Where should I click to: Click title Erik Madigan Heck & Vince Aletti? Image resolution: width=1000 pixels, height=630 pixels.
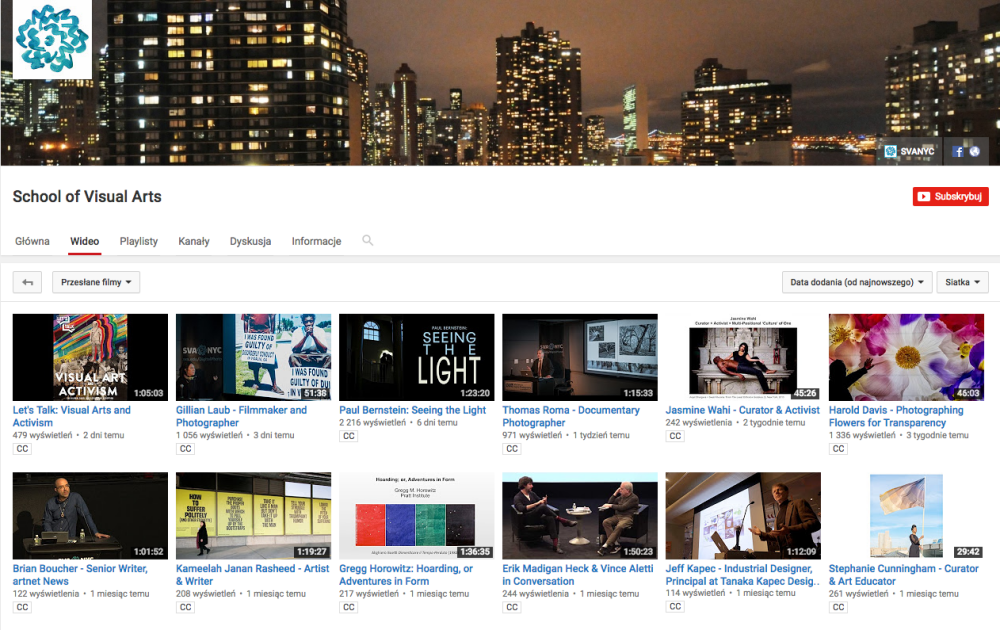pyautogui.click(x=578, y=575)
